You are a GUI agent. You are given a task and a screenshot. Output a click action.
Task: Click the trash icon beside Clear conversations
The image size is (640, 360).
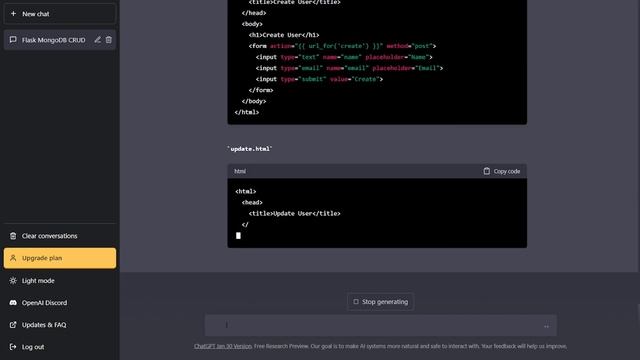tap(13, 236)
